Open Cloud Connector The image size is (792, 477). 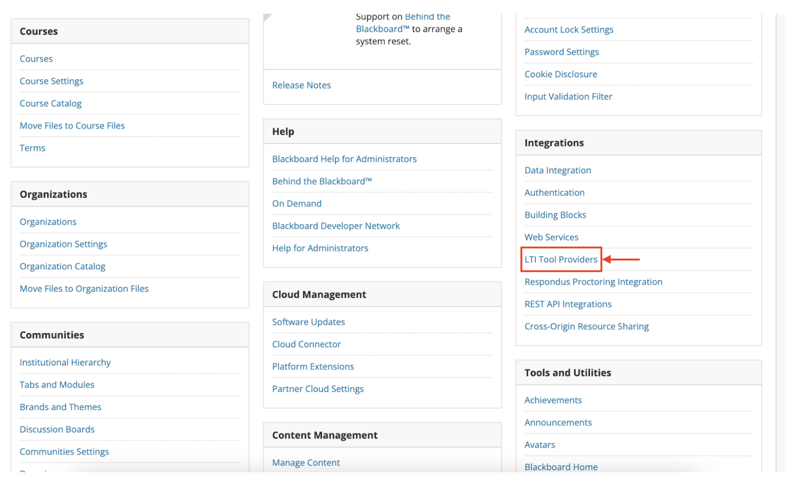point(306,344)
